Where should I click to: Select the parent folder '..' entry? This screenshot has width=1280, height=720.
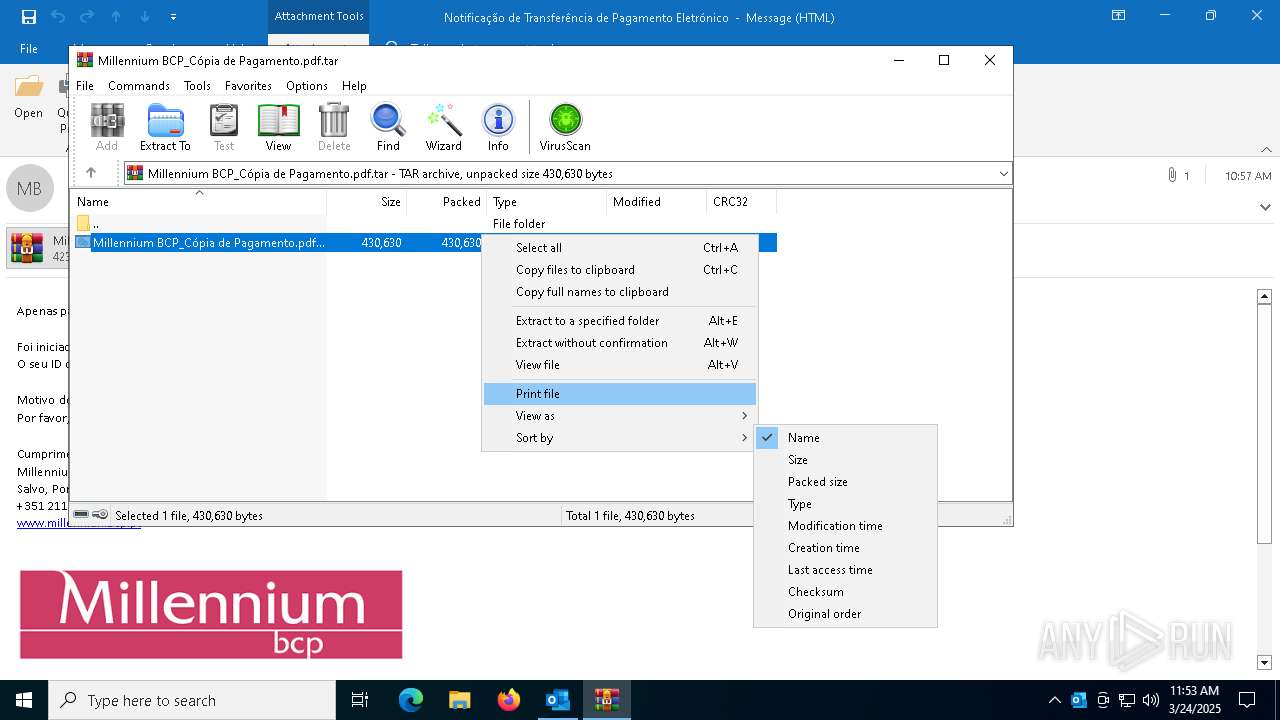tap(95, 223)
